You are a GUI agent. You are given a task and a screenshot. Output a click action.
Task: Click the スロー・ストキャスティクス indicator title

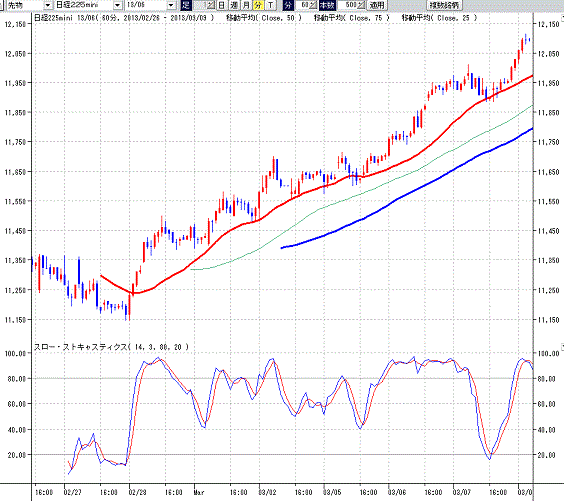point(111,347)
